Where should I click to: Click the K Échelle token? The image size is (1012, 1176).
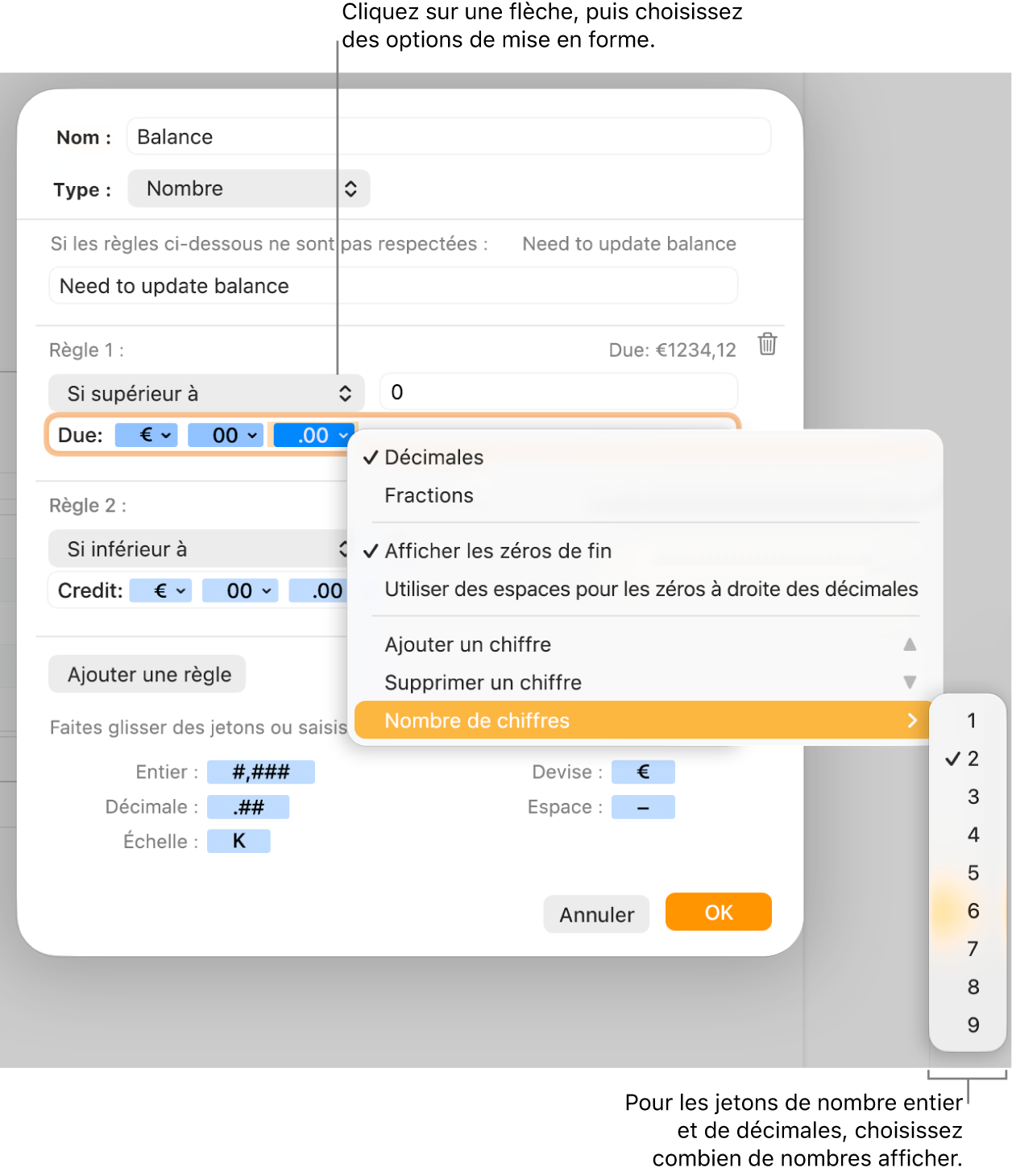[x=238, y=841]
